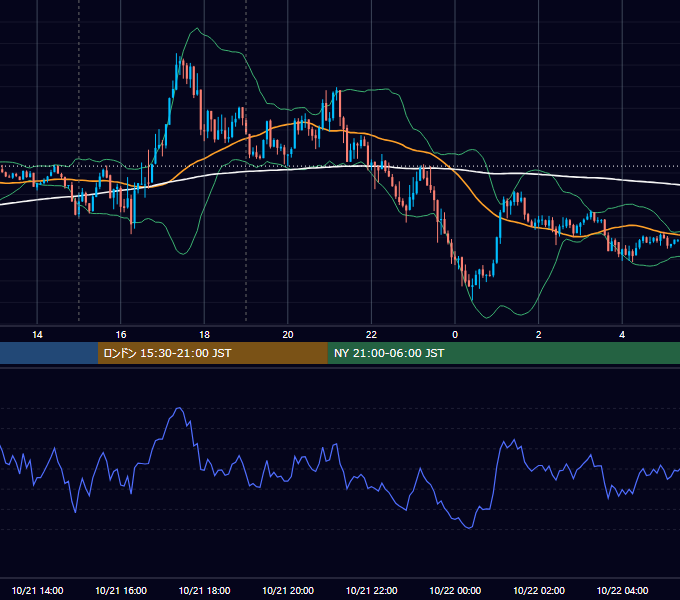Click the 14 hour axis label
680x600 pixels.
click(x=37, y=335)
